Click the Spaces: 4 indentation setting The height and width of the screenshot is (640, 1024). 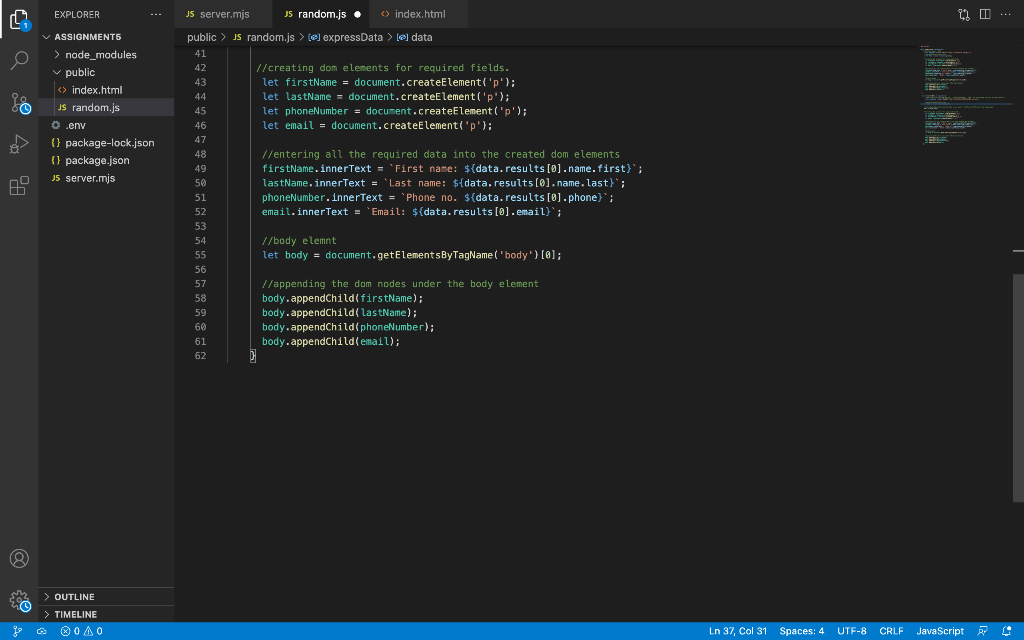pyautogui.click(x=801, y=631)
